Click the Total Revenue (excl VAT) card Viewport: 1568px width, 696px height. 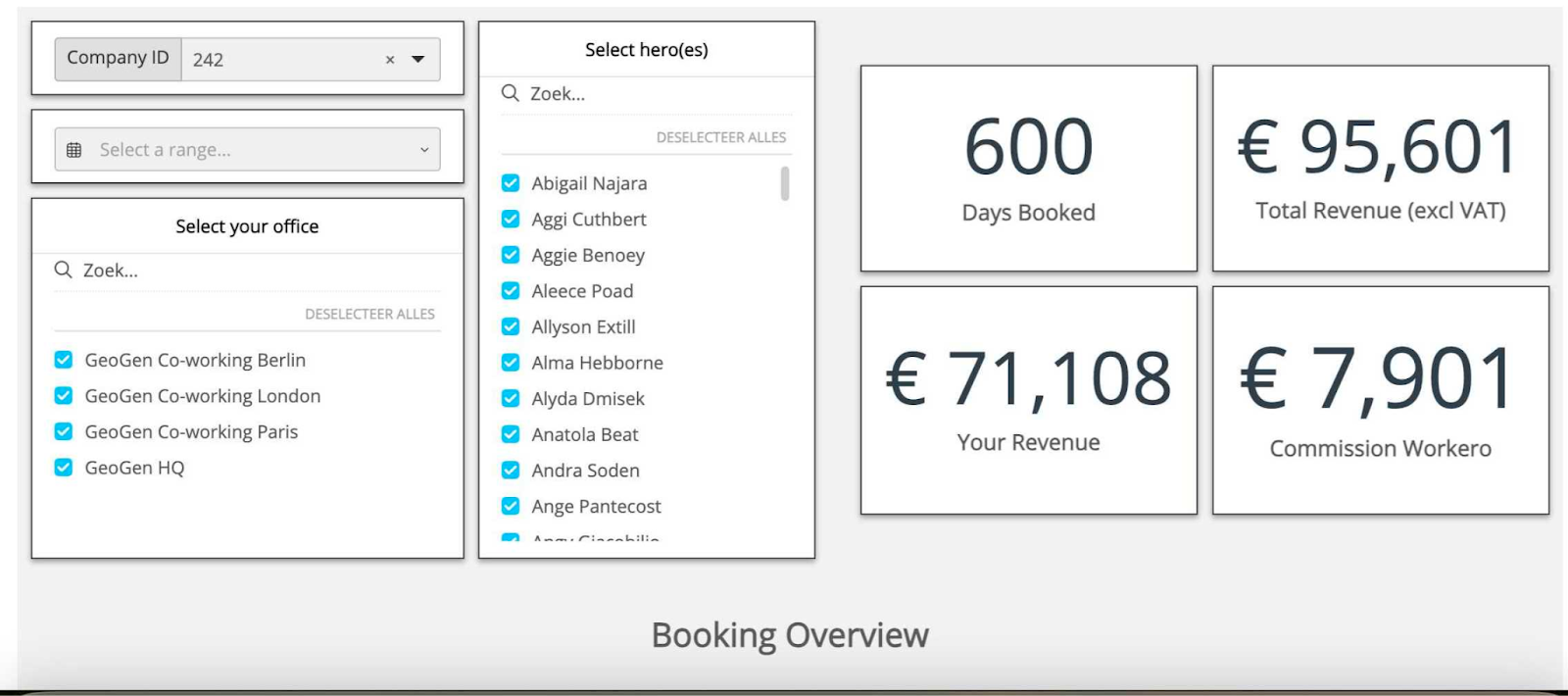[x=1380, y=169]
